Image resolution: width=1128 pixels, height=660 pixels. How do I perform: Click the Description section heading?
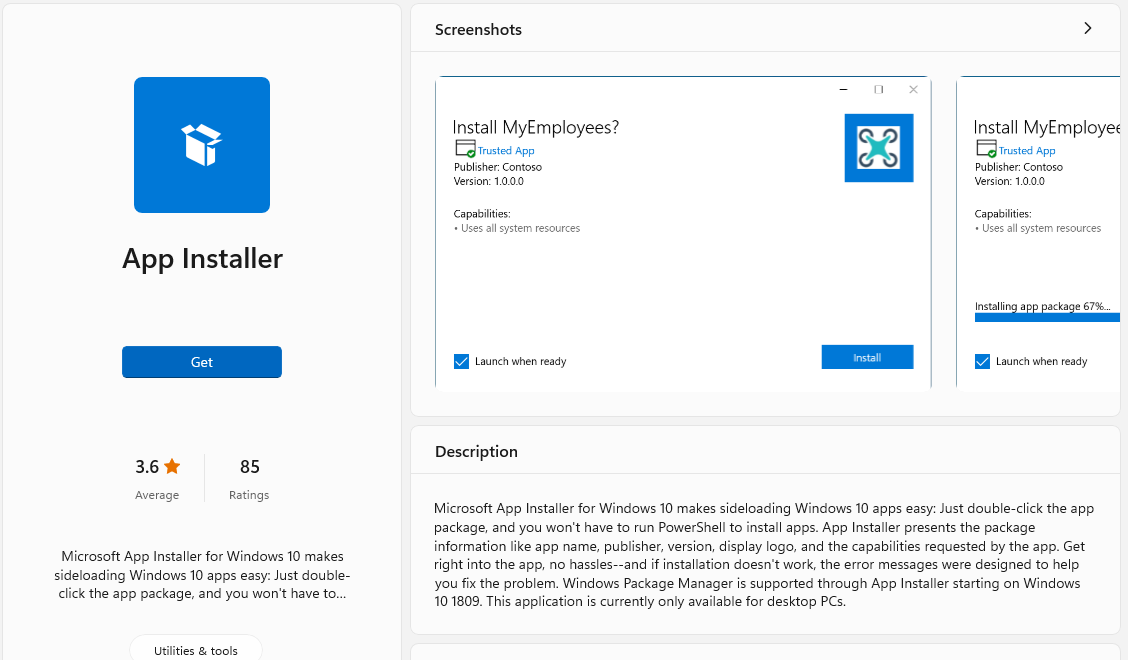click(x=476, y=451)
